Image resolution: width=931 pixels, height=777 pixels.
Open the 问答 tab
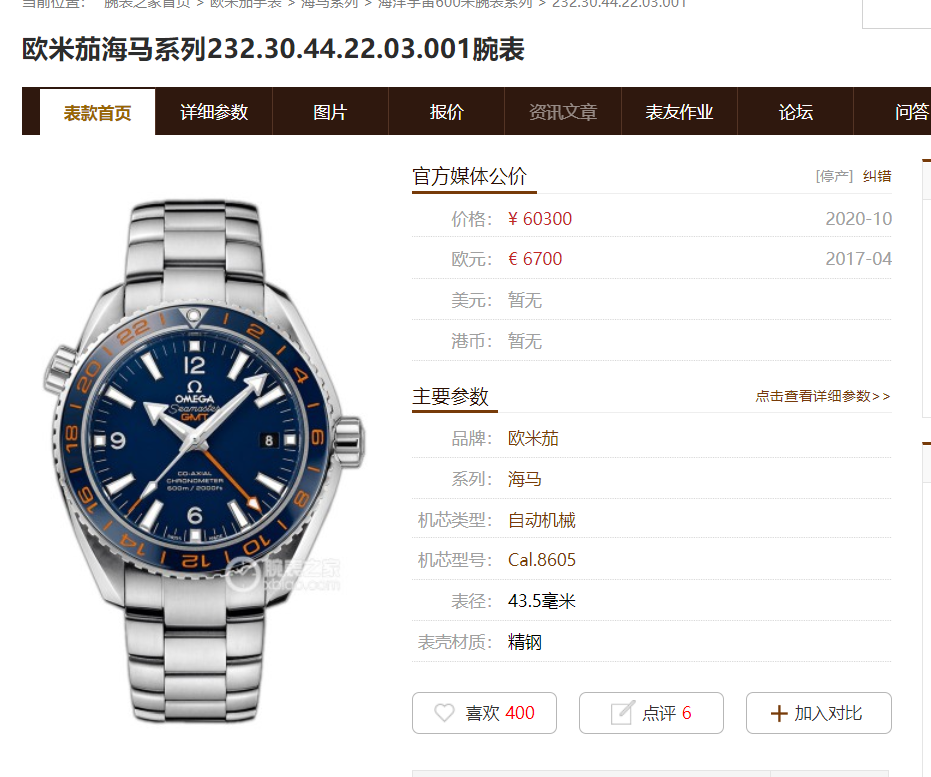pos(911,112)
